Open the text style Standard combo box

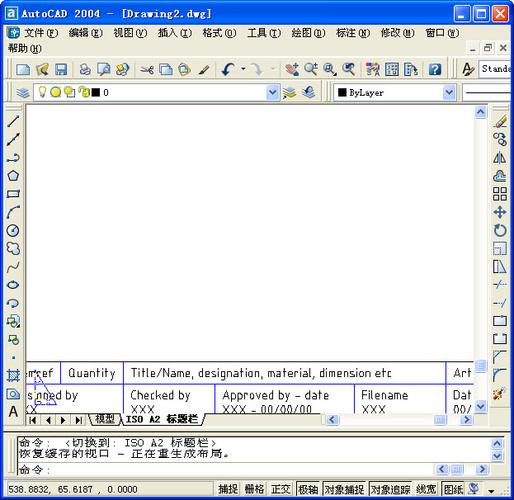pyautogui.click(x=495, y=69)
